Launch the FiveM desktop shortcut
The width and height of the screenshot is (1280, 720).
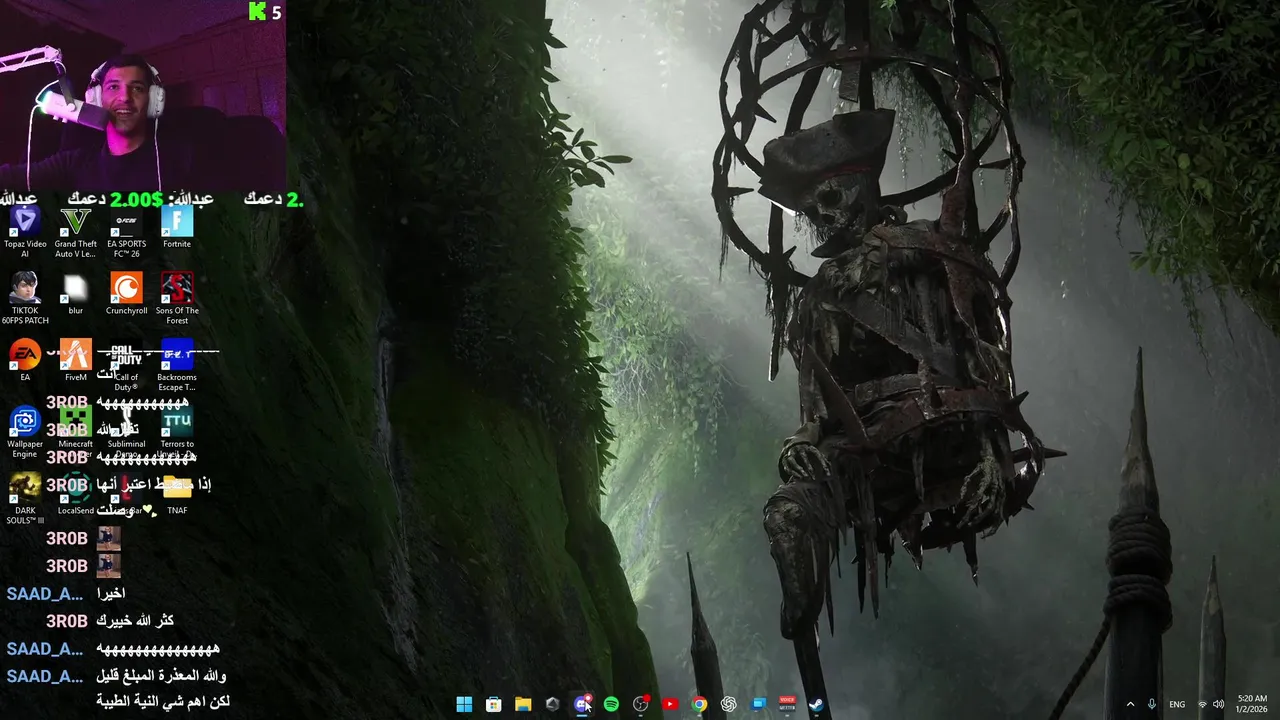click(76, 361)
